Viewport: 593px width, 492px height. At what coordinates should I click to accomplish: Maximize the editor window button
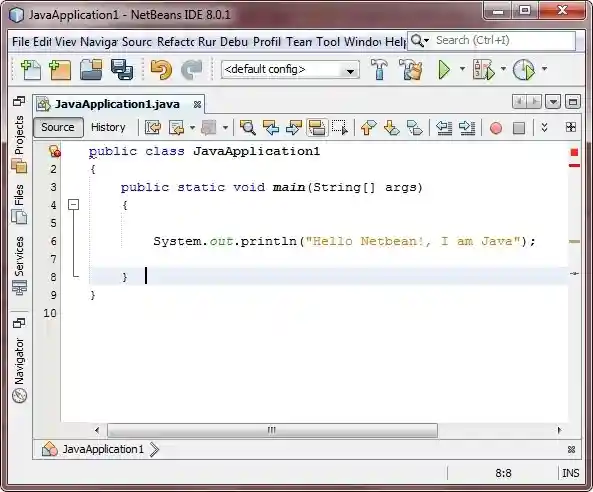tap(573, 102)
